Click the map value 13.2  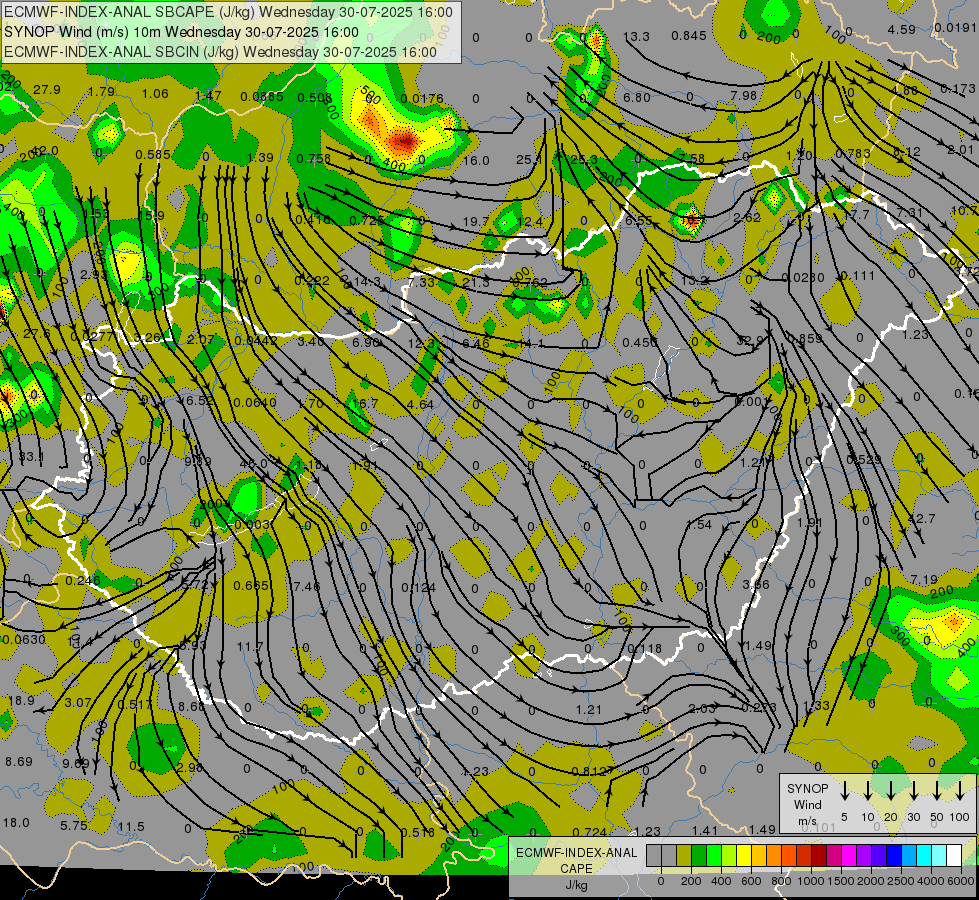point(694,280)
